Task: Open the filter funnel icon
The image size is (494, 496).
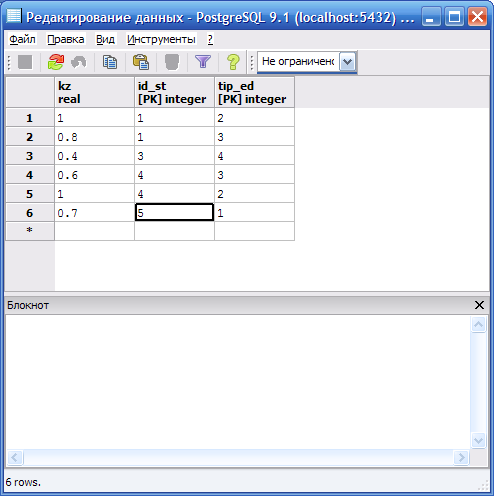Action: (x=203, y=62)
